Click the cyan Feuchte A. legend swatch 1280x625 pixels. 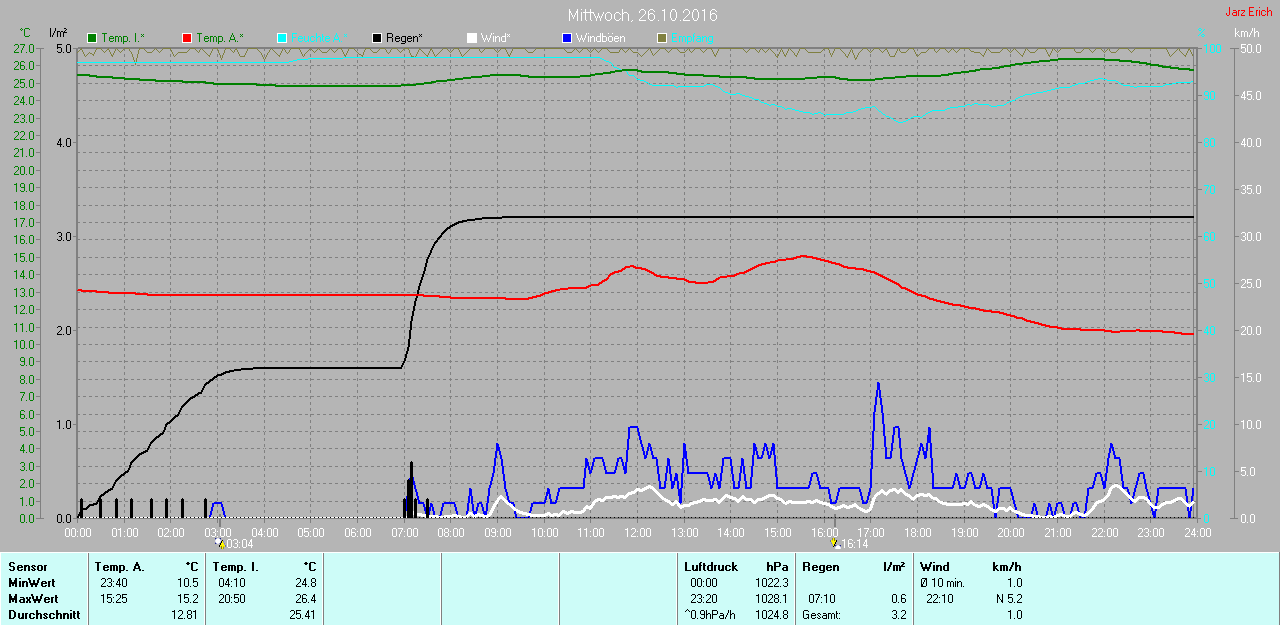282,38
